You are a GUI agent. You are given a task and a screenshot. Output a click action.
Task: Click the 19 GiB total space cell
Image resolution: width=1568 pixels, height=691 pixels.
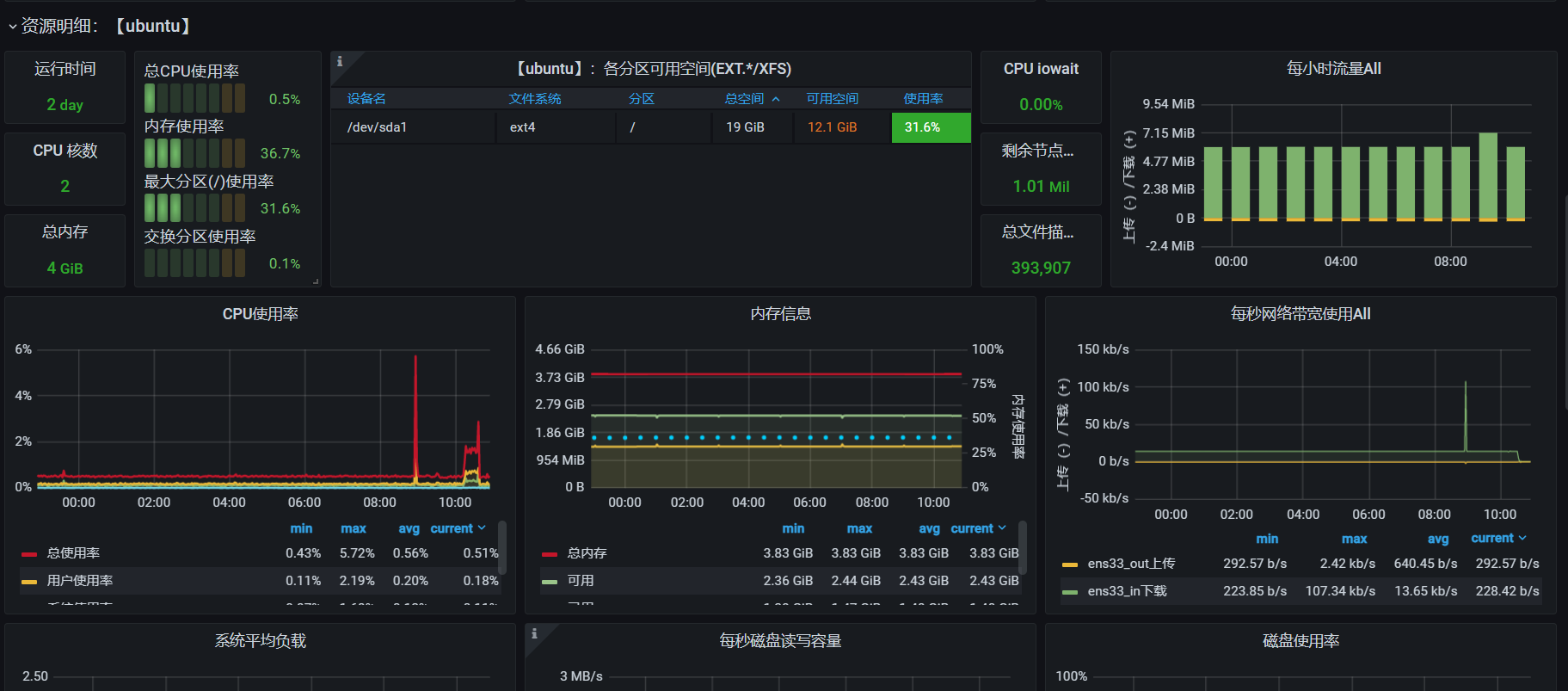(x=751, y=127)
